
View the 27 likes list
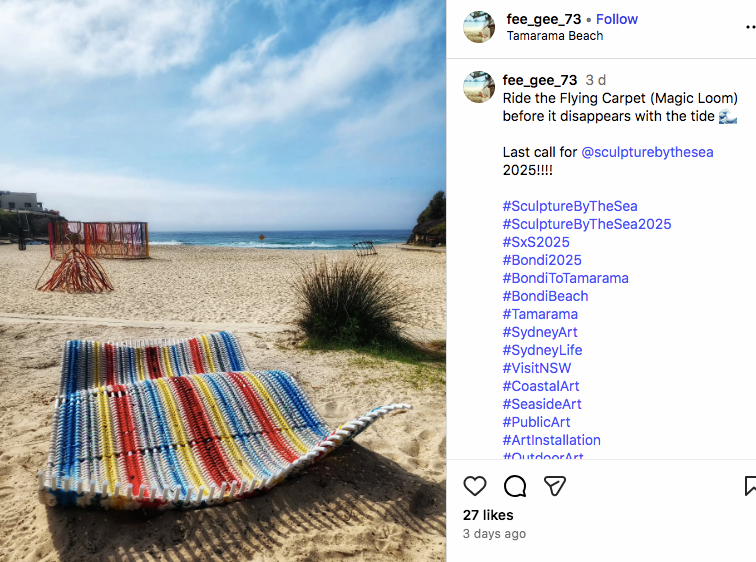click(x=488, y=515)
